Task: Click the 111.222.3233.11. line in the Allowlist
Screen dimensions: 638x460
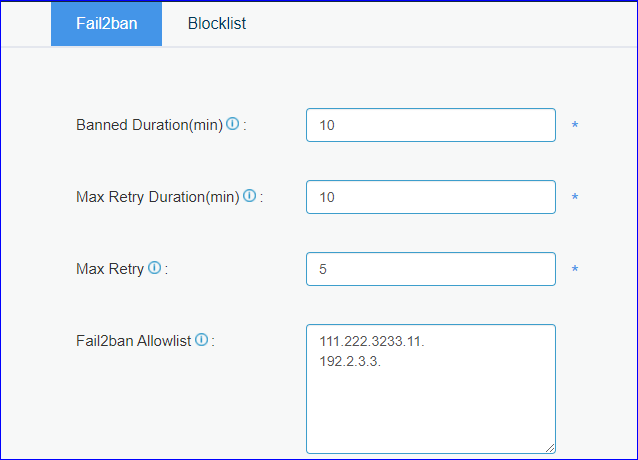Action: pos(372,342)
